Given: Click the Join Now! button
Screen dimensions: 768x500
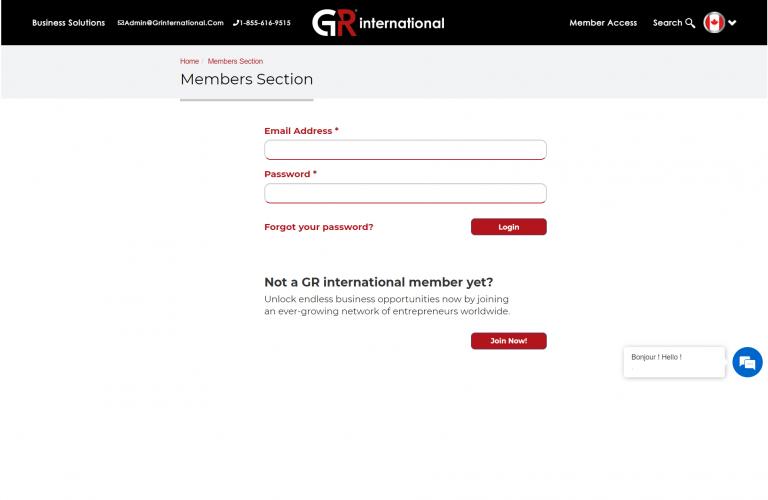Looking at the screenshot, I should tap(508, 341).
